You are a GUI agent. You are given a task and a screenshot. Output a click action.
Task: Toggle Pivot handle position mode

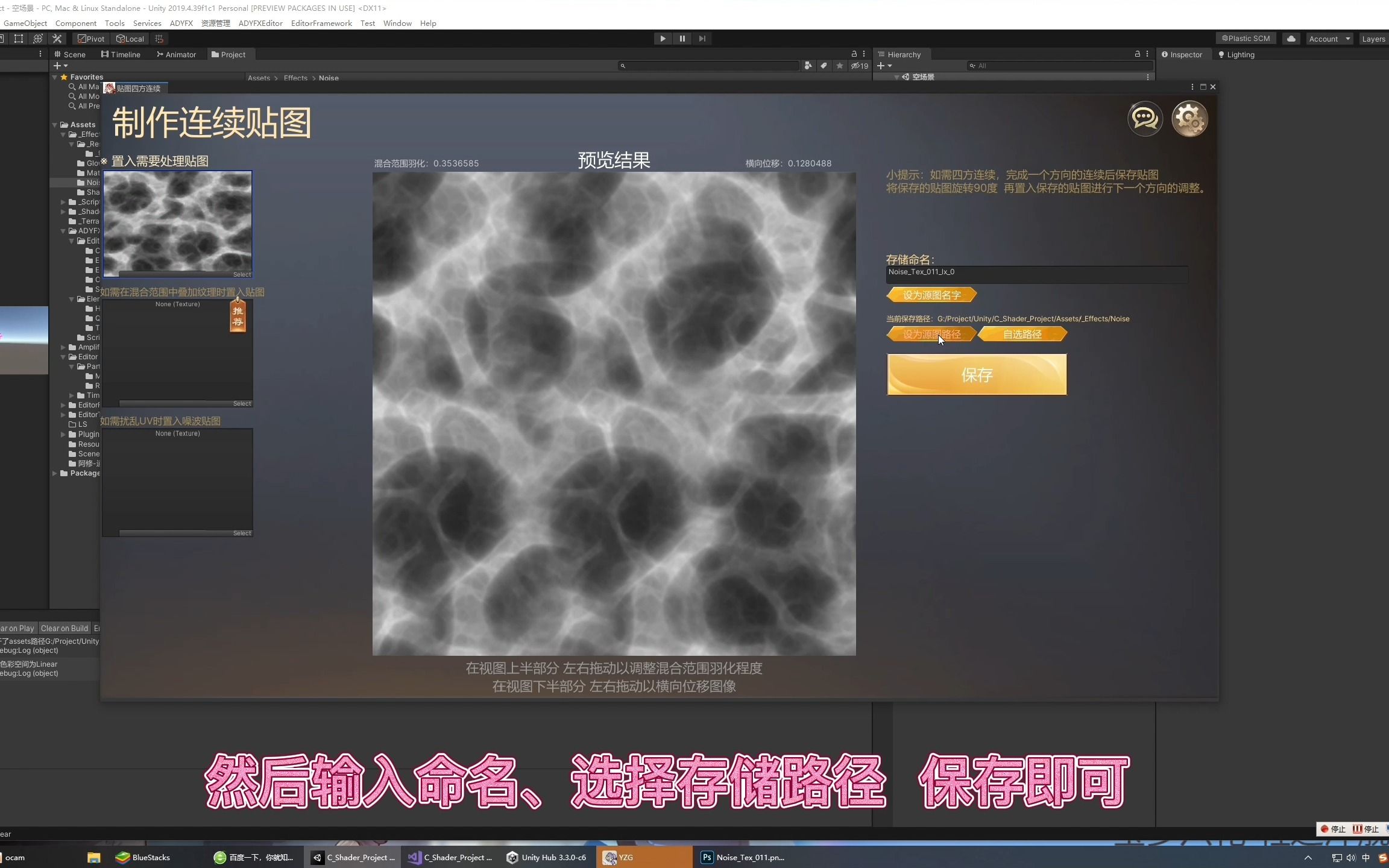point(90,38)
